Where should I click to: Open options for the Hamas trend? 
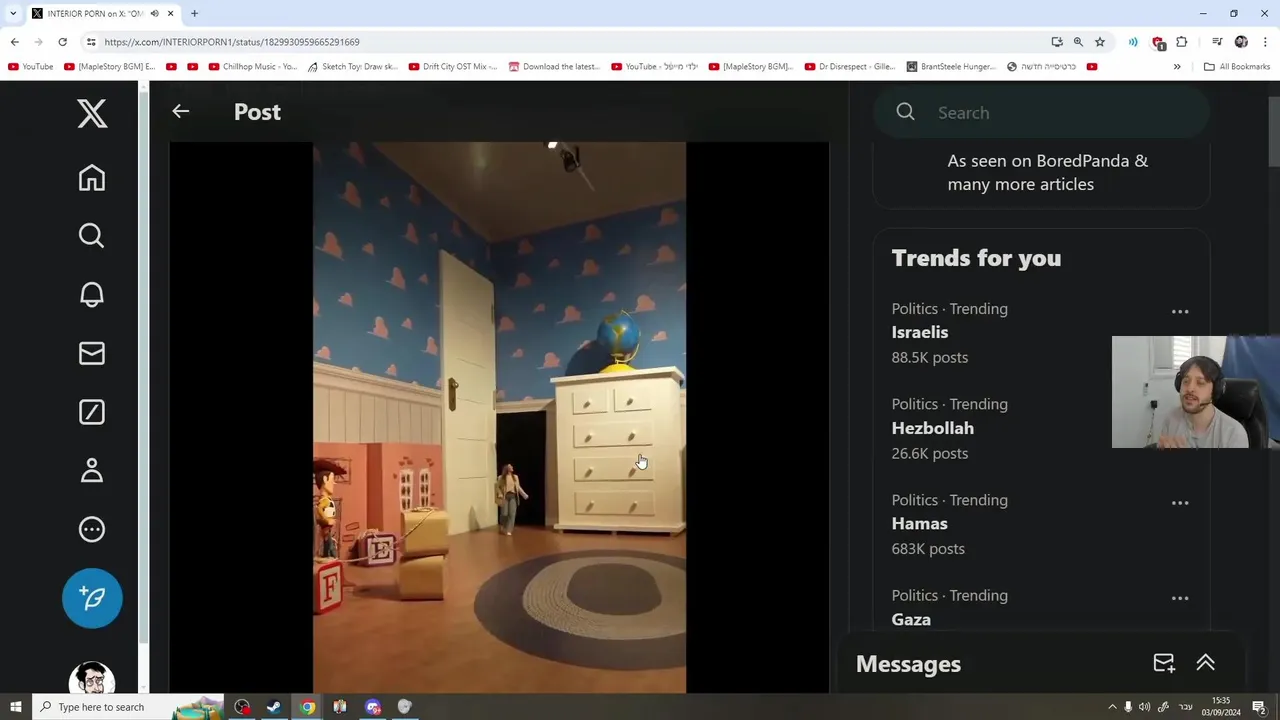1180,503
